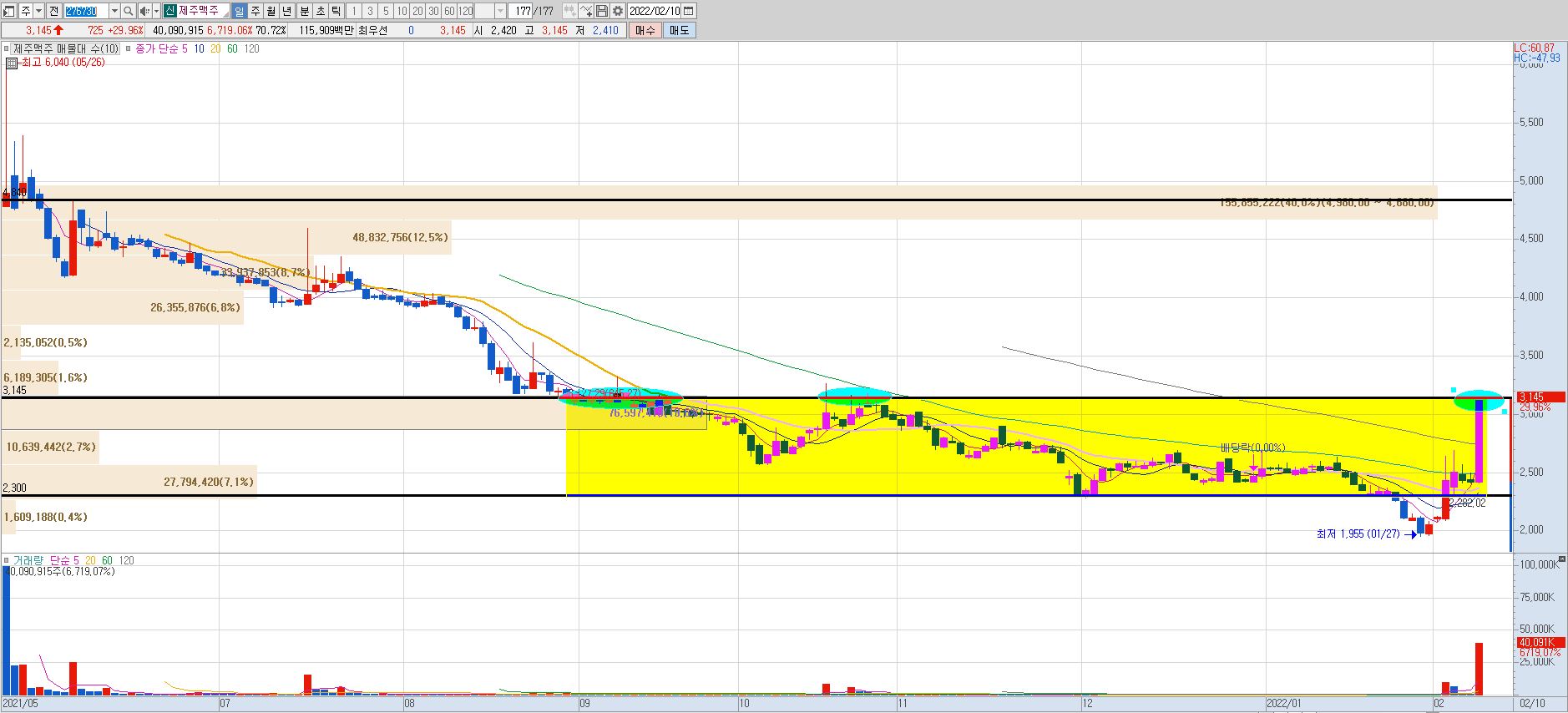Select toolbar interval button 10

[402, 11]
